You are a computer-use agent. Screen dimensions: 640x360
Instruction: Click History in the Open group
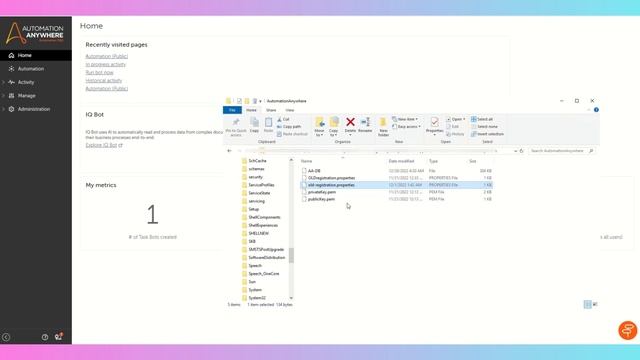click(x=455, y=134)
